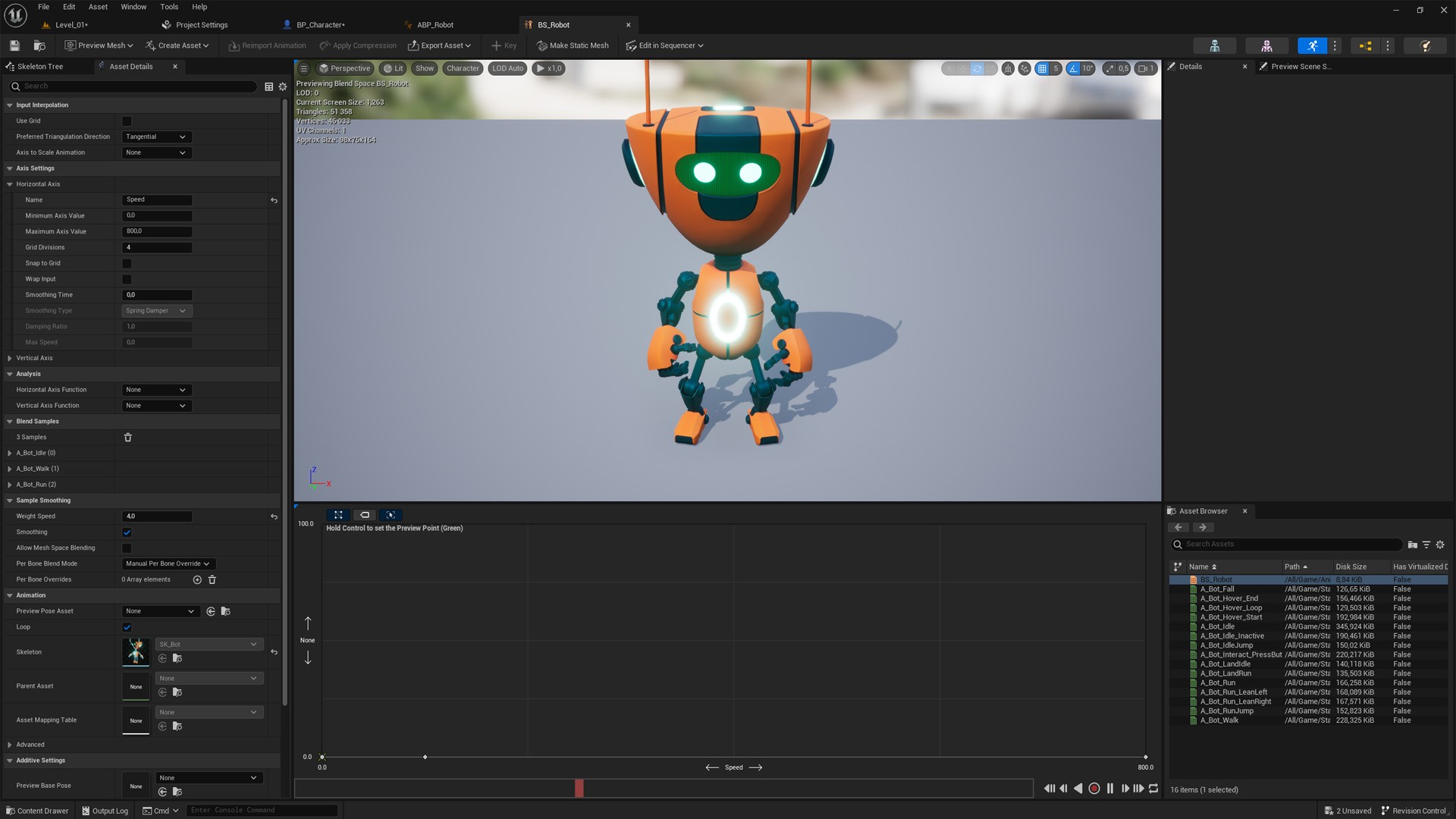Viewport: 1456px width, 819px height.
Task: Enable Snap to Grid checkbox
Action: click(127, 264)
